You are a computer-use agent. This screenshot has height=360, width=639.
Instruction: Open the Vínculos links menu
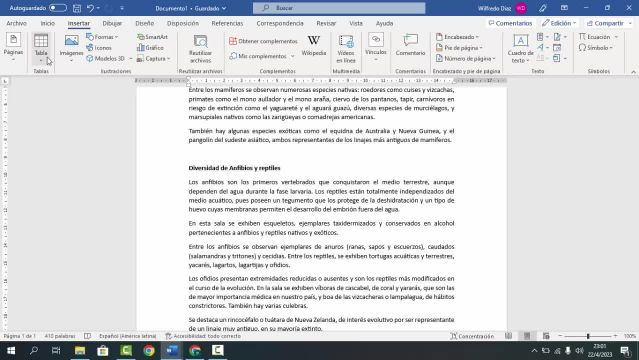coord(375,48)
